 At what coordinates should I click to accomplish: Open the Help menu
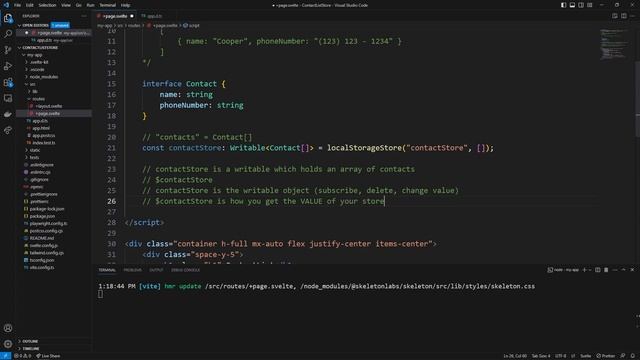(x=125, y=5)
